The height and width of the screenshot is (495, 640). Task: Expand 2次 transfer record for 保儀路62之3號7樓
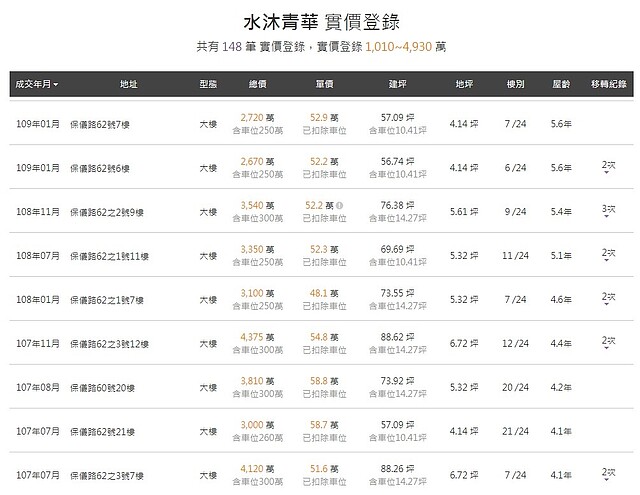[608, 474]
